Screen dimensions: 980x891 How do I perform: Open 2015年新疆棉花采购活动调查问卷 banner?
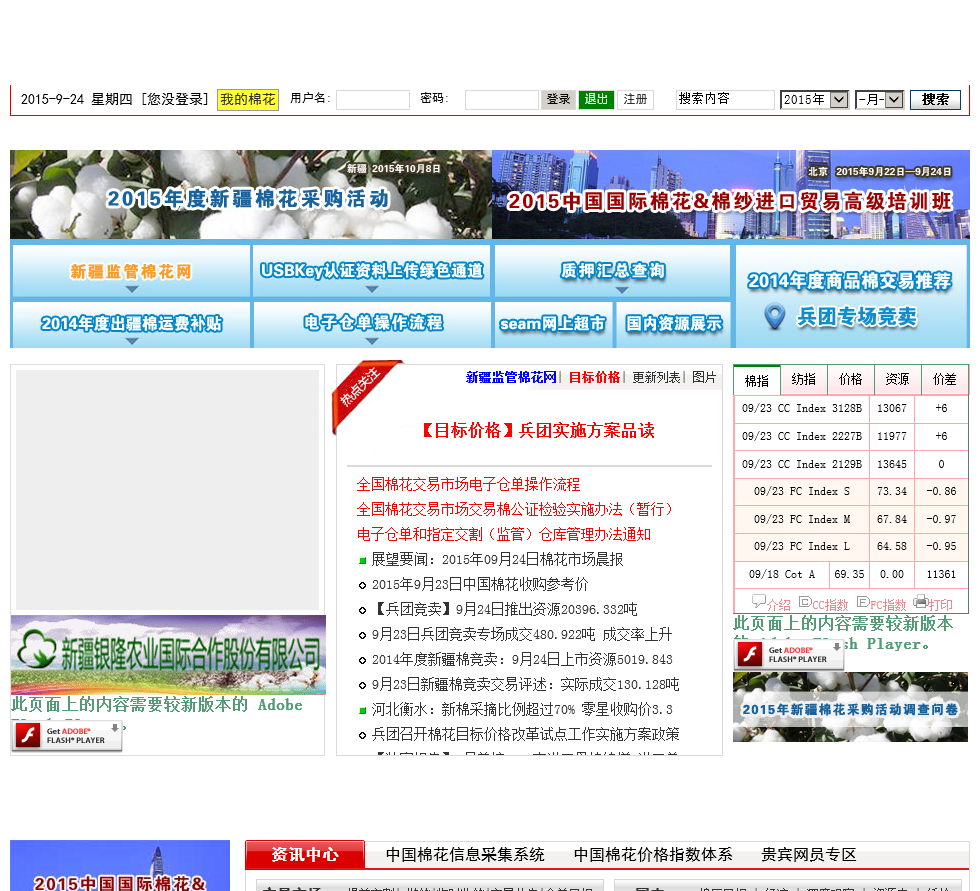point(850,707)
